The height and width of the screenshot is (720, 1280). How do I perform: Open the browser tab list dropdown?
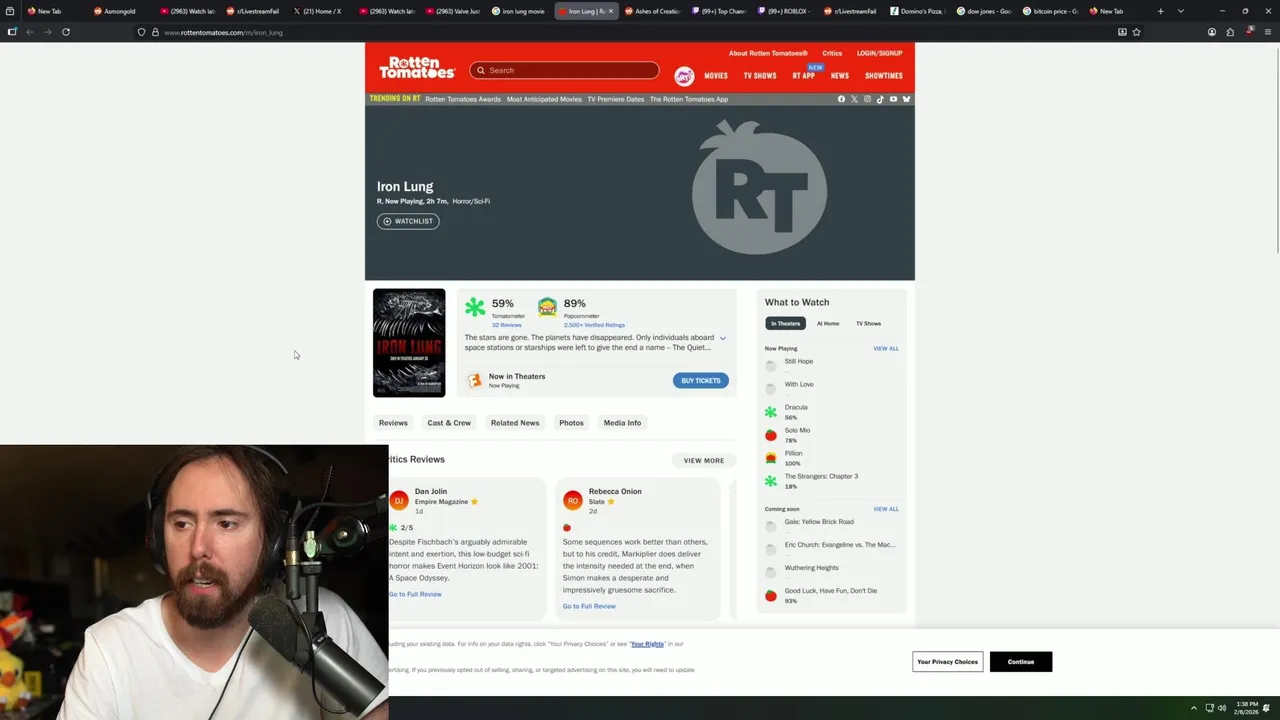1181,11
